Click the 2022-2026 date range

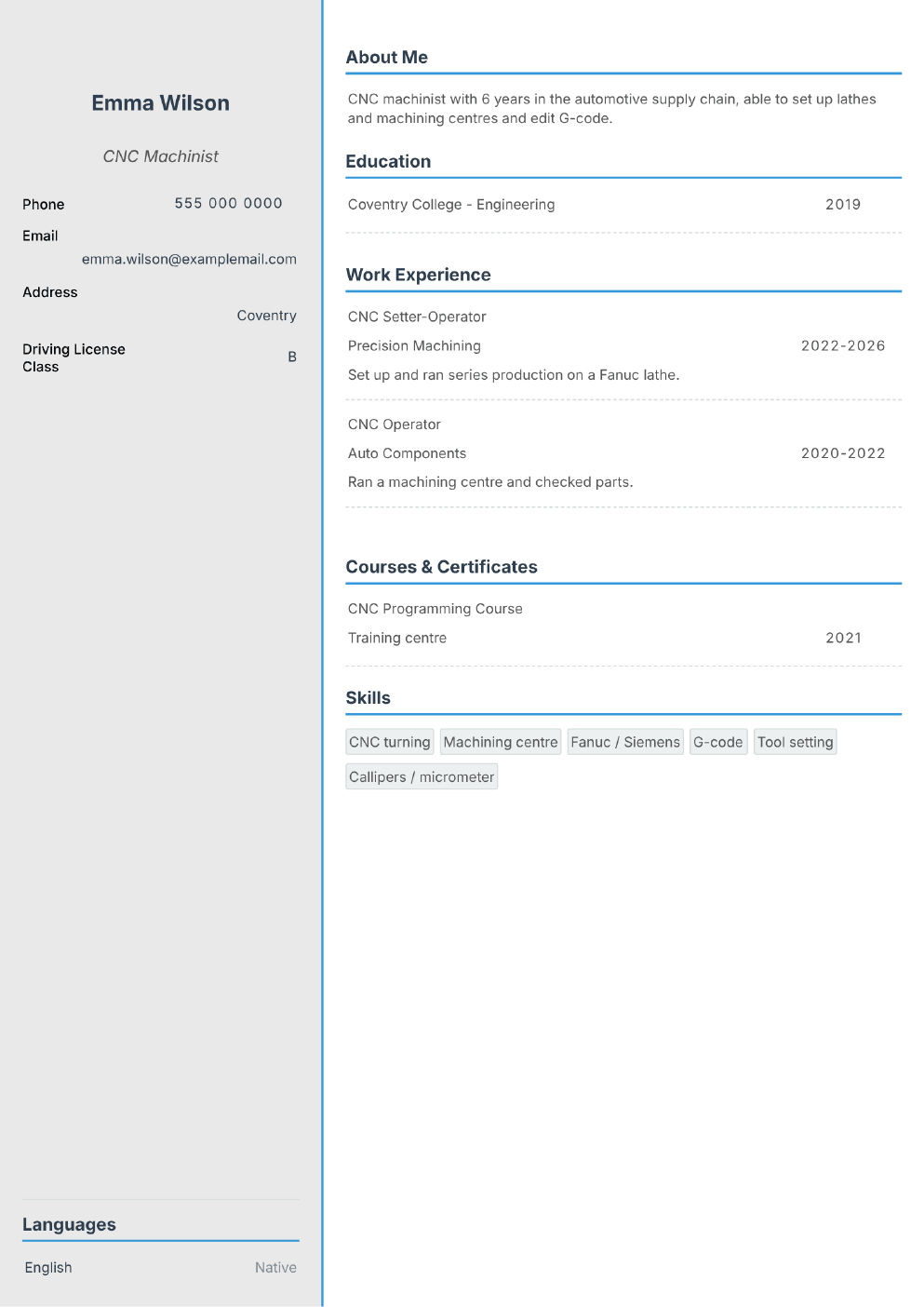843,345
